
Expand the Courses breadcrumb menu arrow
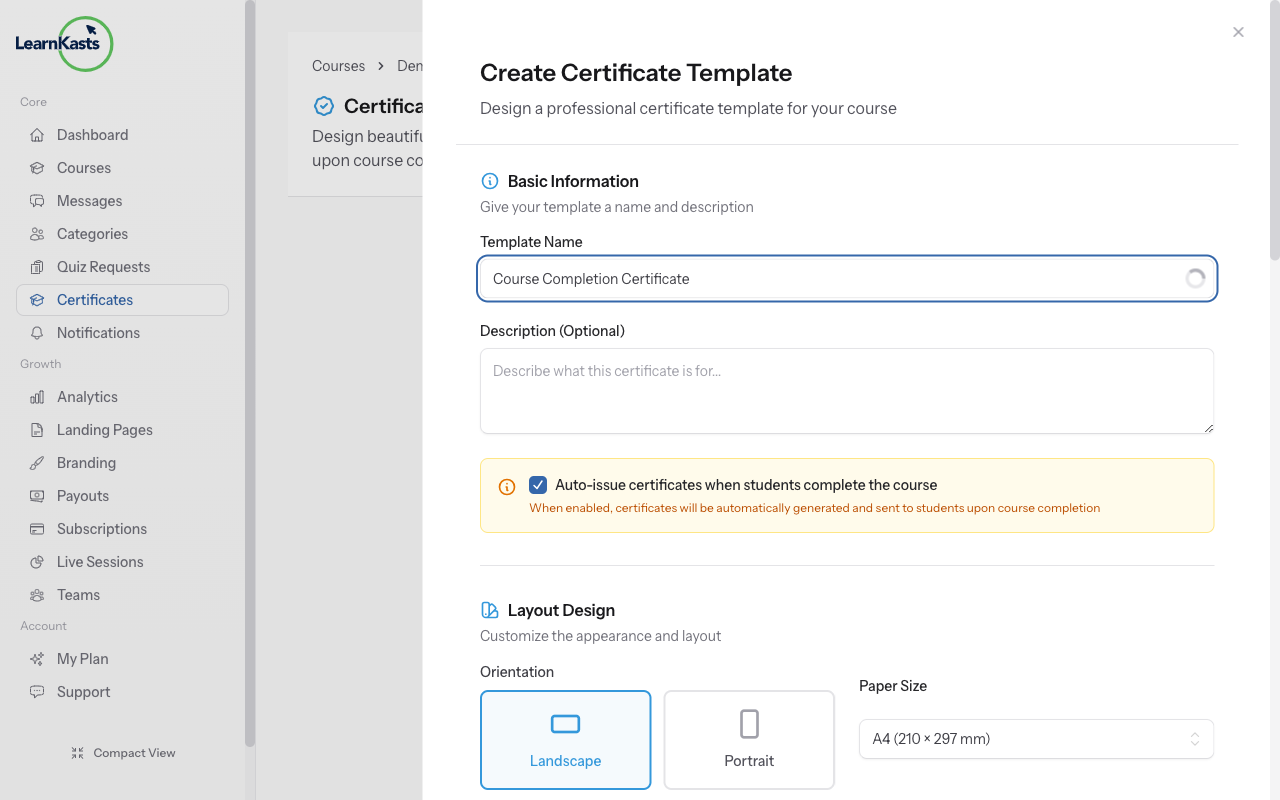(380, 65)
